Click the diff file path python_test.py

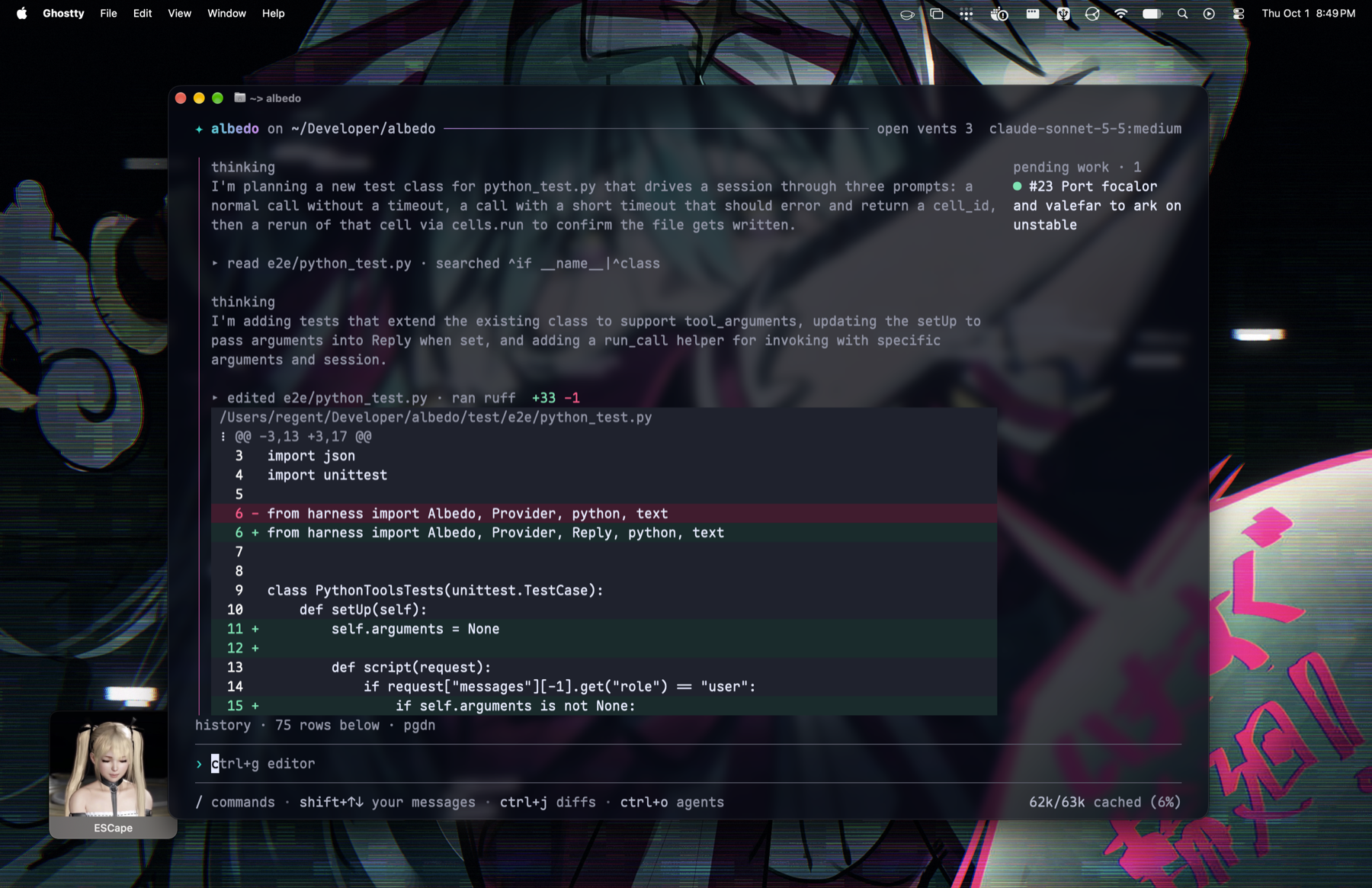[x=435, y=418]
